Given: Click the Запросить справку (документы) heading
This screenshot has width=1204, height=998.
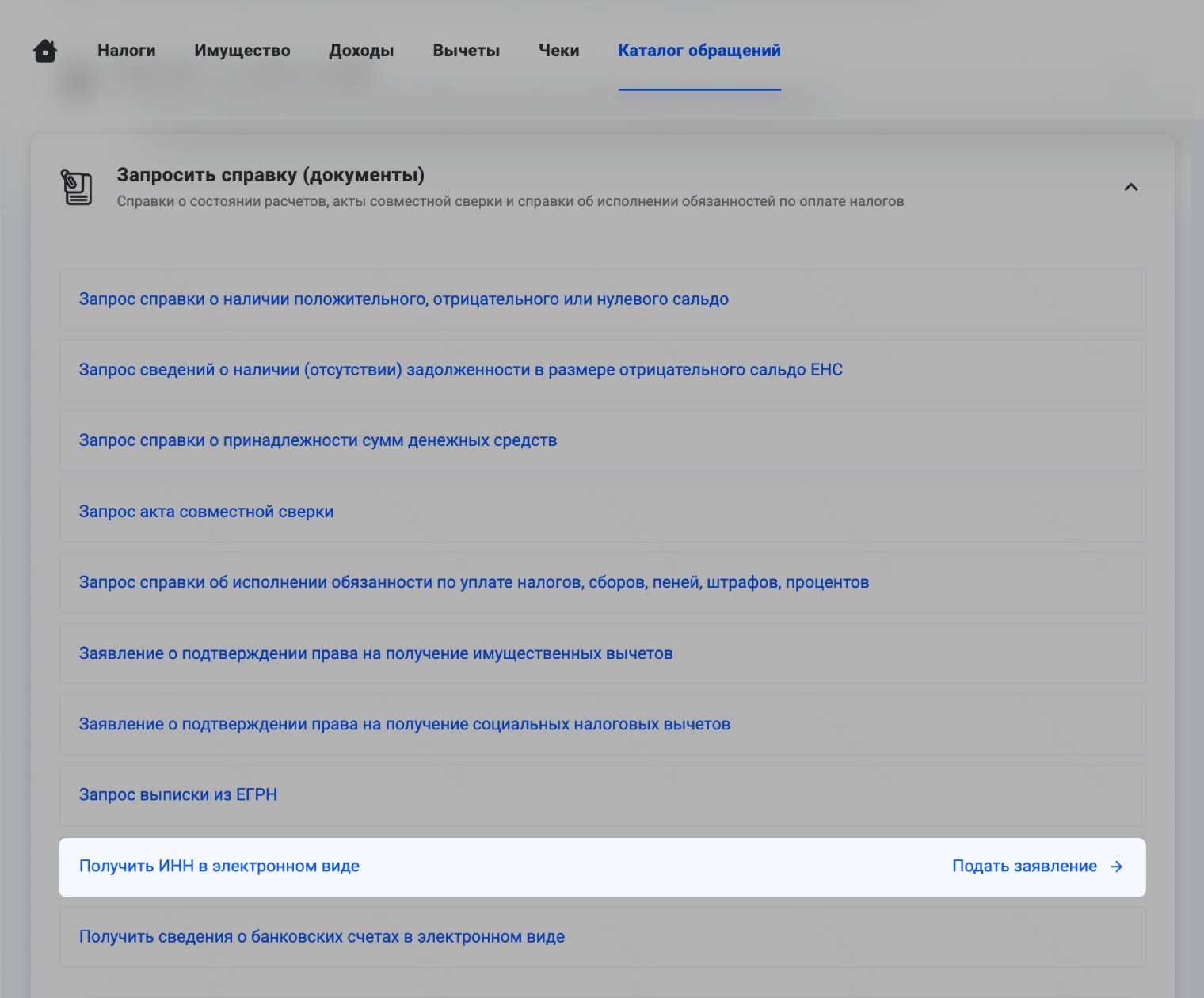Looking at the screenshot, I should 271,175.
